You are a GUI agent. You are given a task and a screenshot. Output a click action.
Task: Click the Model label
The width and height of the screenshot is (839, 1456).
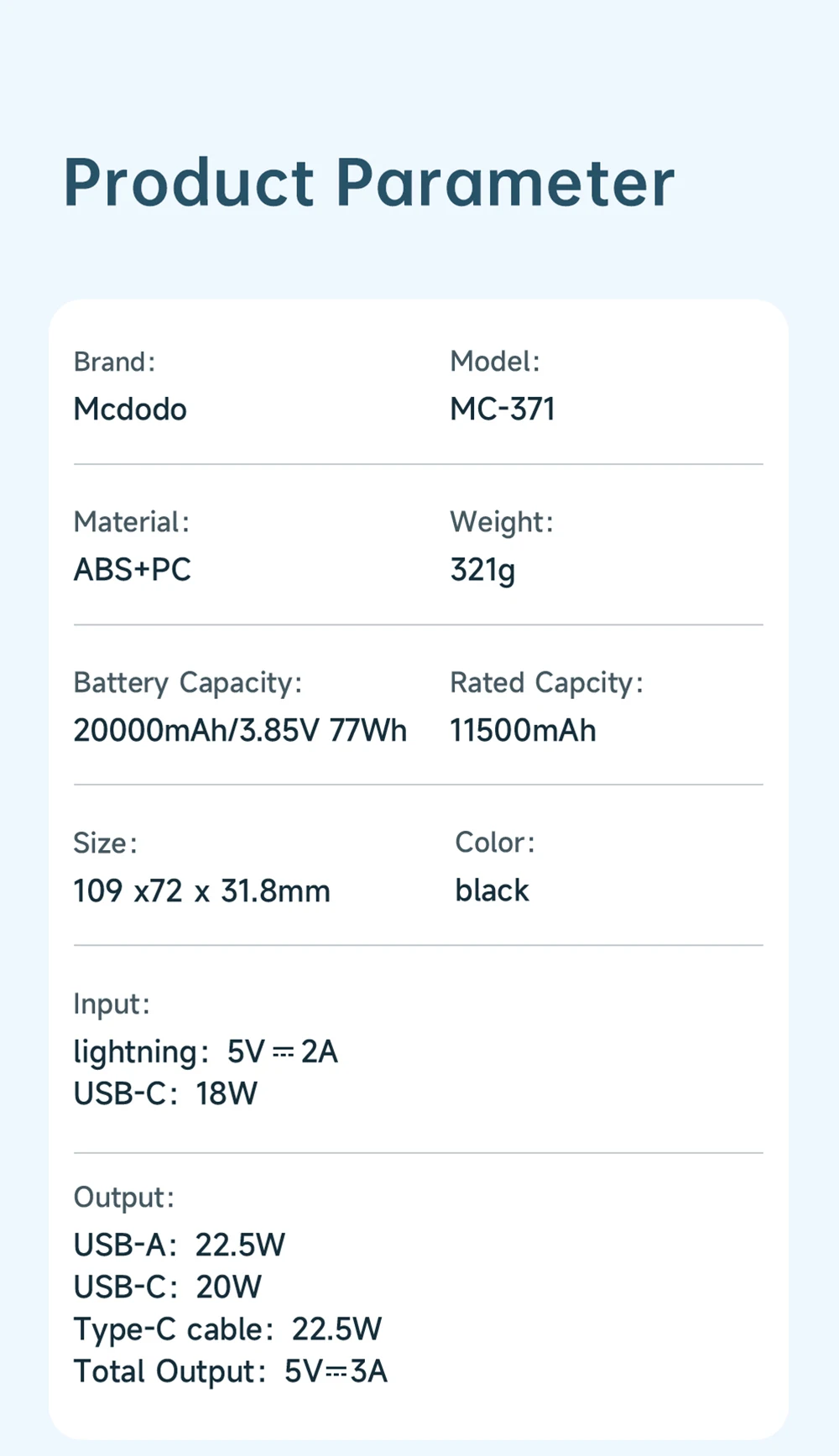pos(494,362)
